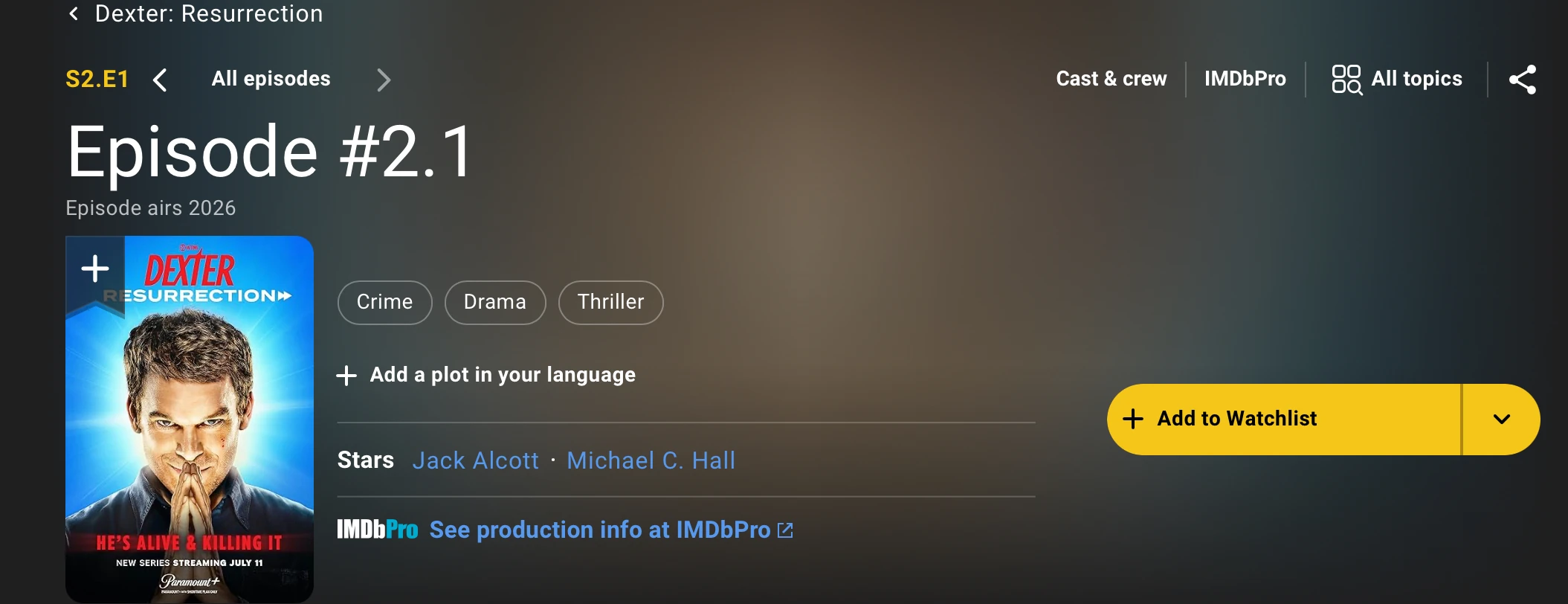The width and height of the screenshot is (1568, 604).
Task: Expand the watchlist dropdown arrow
Action: click(x=1501, y=420)
